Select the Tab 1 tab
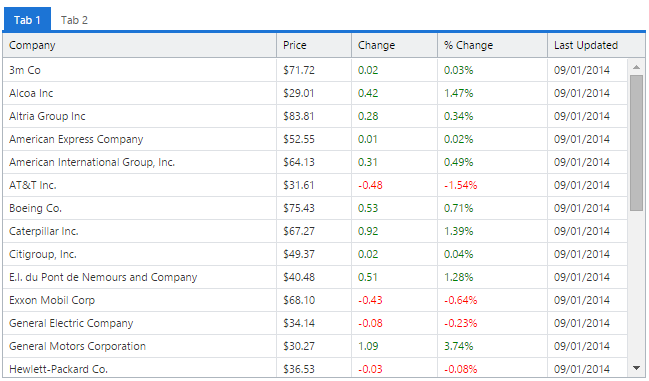This screenshot has height=381, width=649. [x=27, y=20]
